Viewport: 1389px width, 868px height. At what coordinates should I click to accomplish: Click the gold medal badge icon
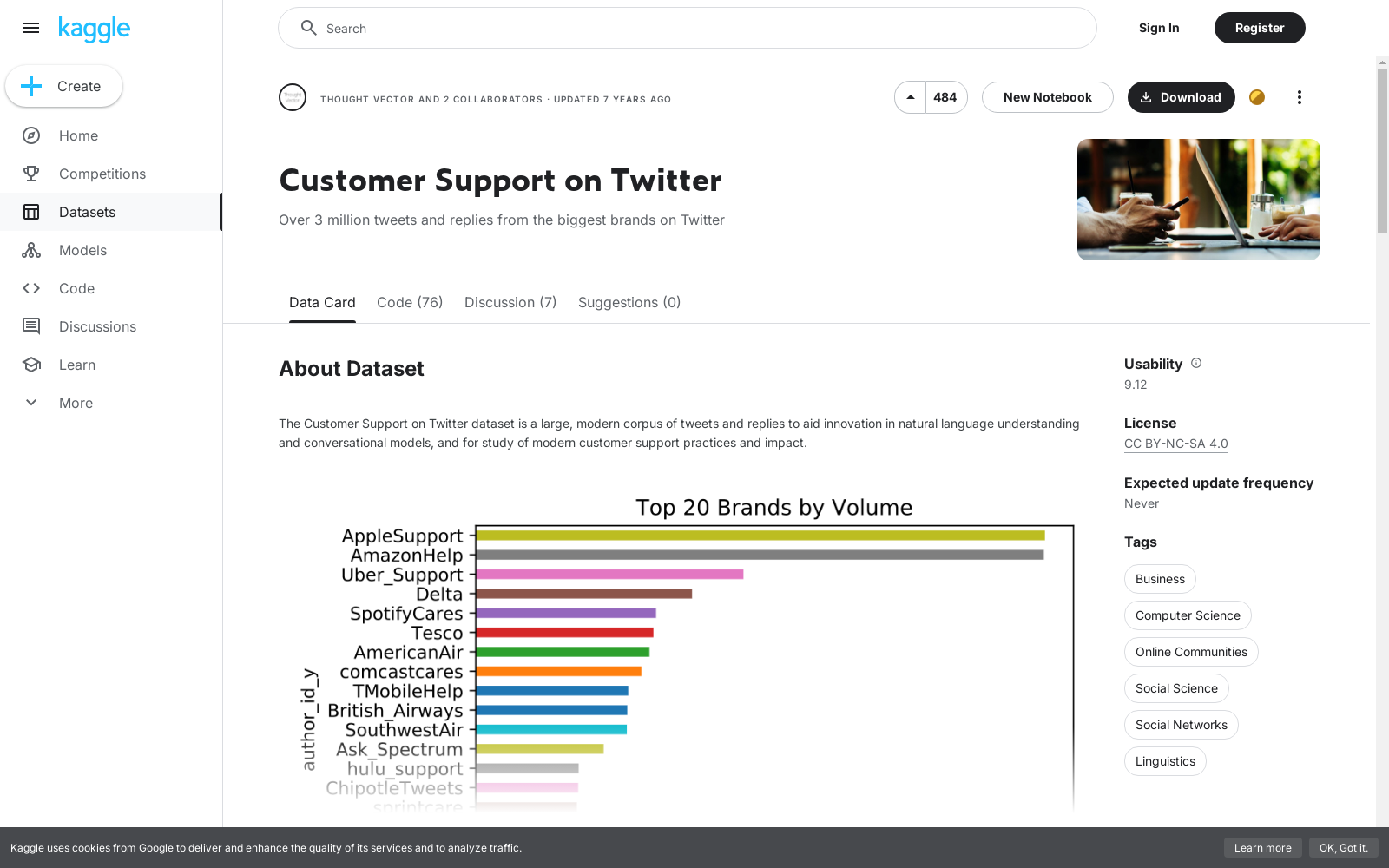(1256, 97)
